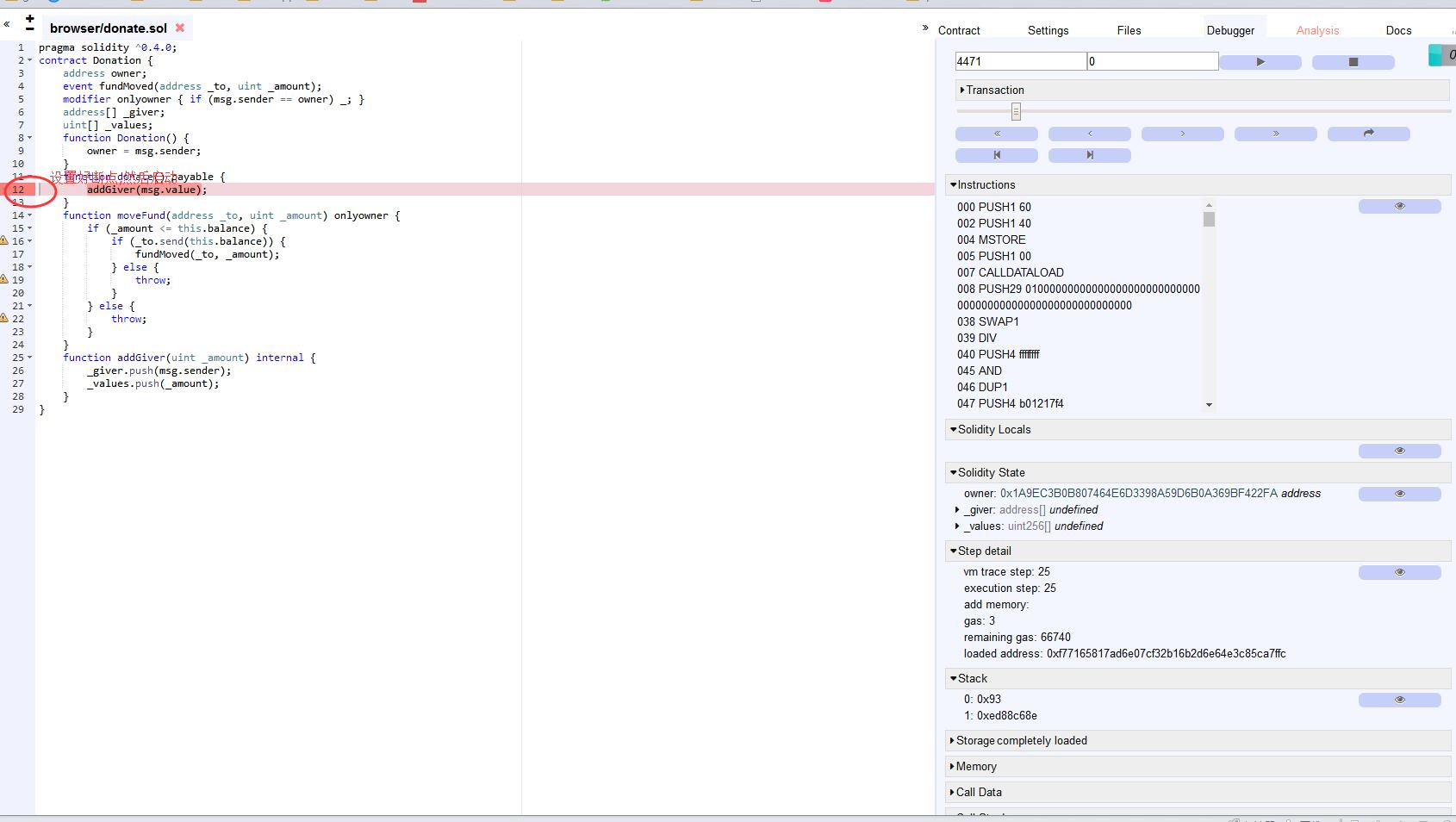
Task: Expand the Memory section
Action: click(x=1198, y=766)
